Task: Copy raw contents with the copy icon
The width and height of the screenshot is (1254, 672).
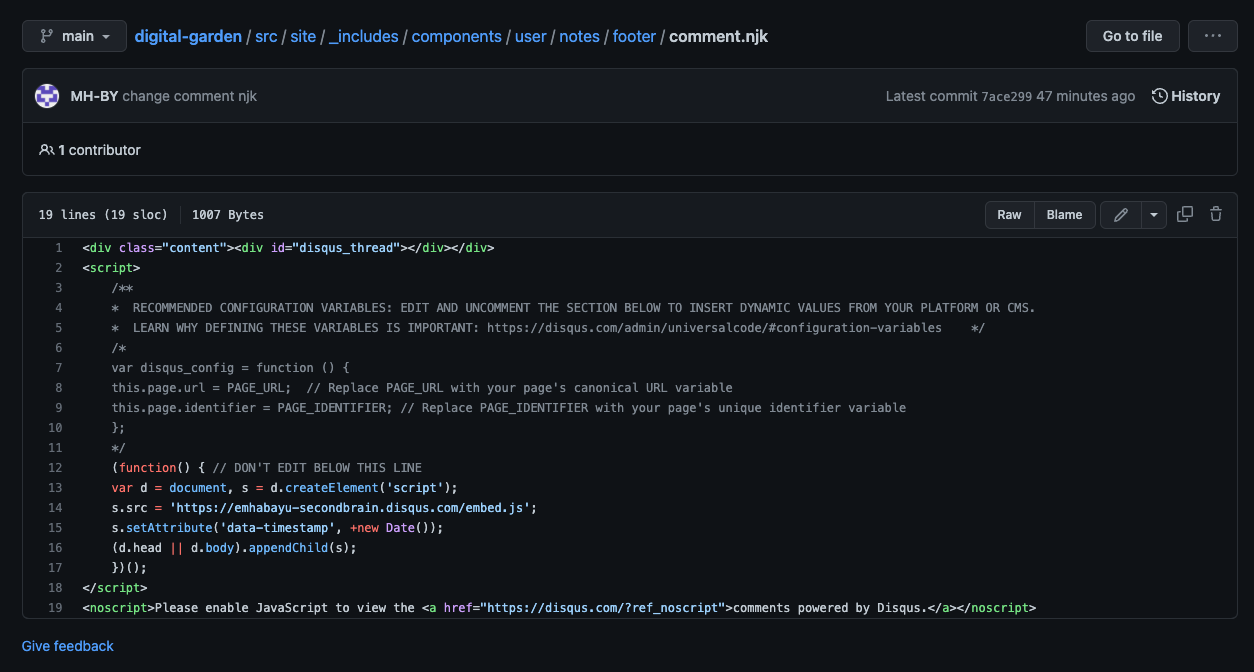Action: point(1185,214)
